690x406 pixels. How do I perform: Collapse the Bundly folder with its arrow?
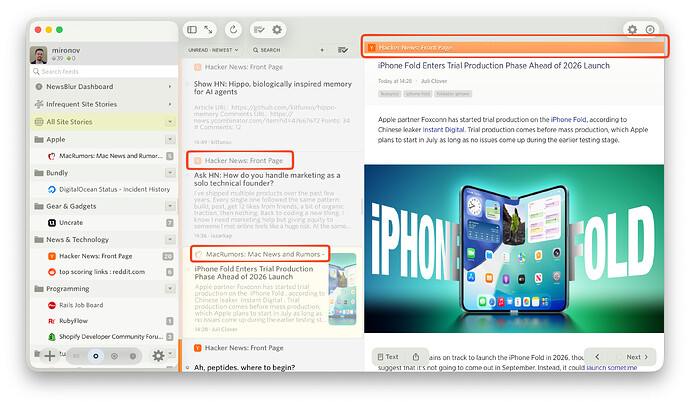point(170,172)
